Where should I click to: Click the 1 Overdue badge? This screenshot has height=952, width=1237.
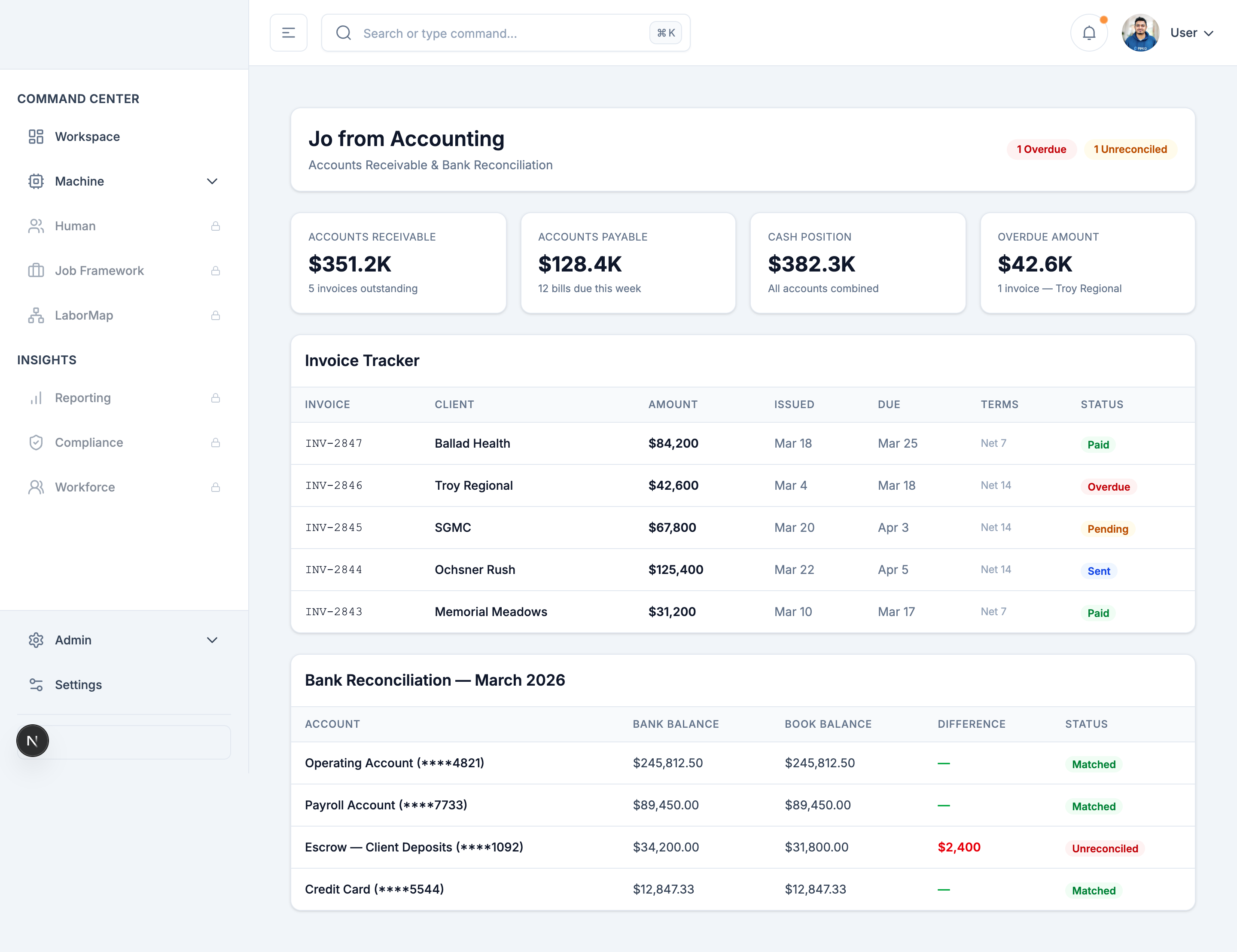1041,150
